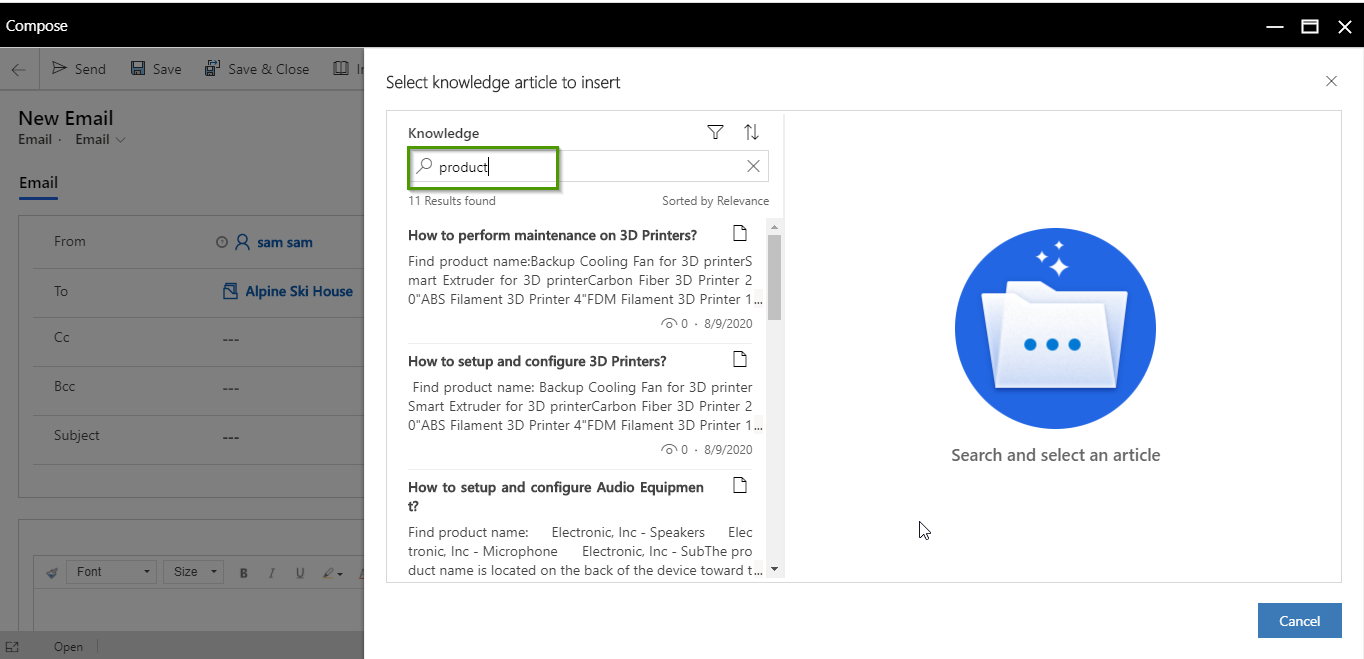Open the Email form selector chevron
The height and width of the screenshot is (659, 1364).
121,140
